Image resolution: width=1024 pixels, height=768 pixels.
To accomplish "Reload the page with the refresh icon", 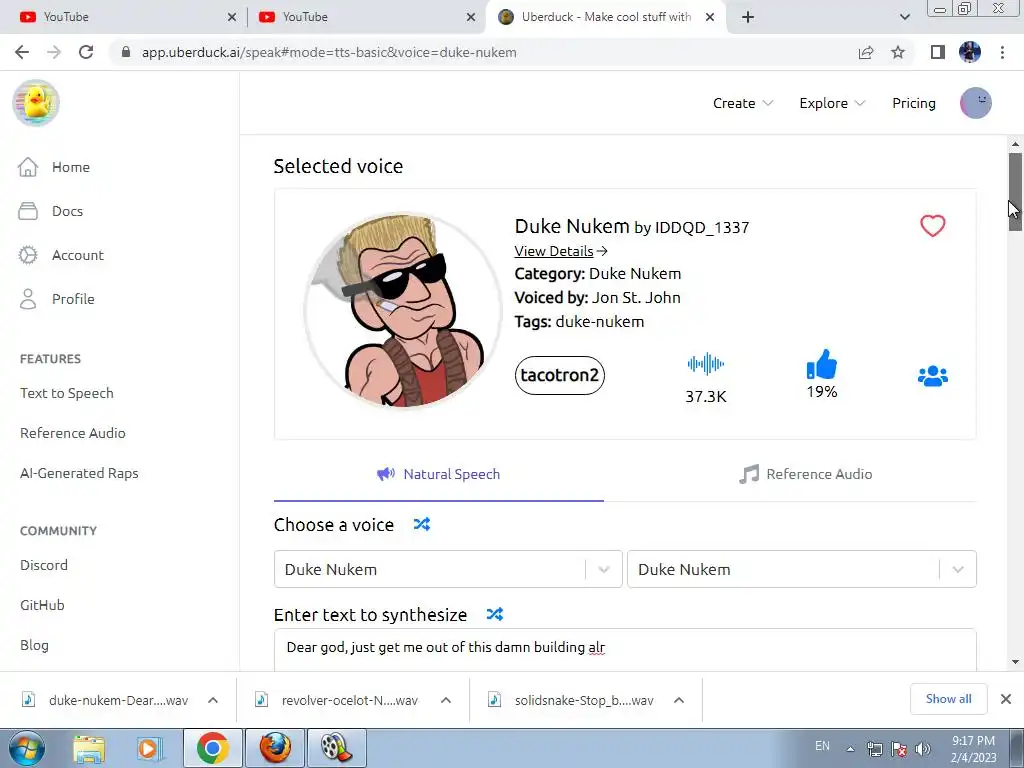I will [86, 52].
